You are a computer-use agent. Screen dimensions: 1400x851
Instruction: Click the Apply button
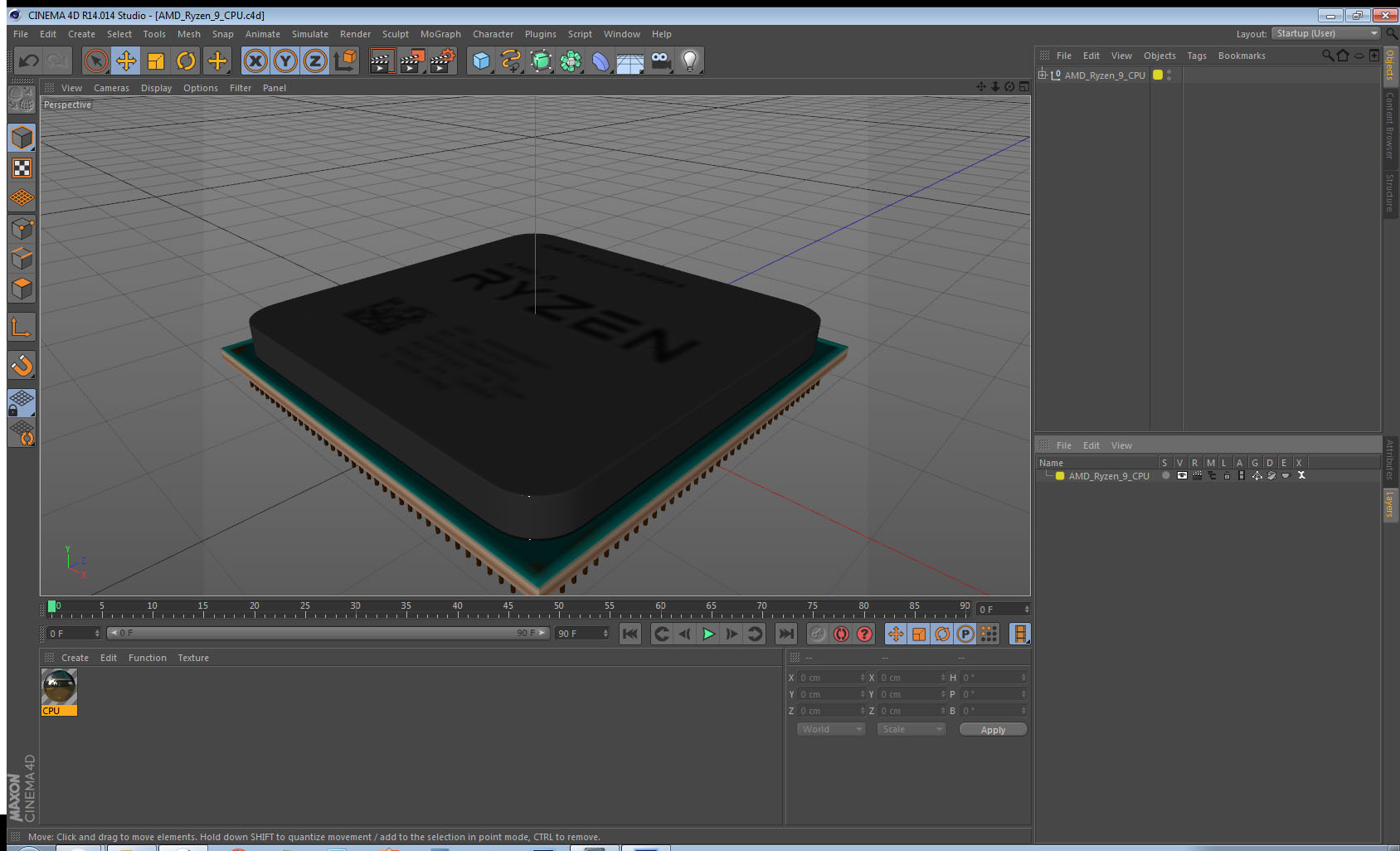click(x=993, y=730)
